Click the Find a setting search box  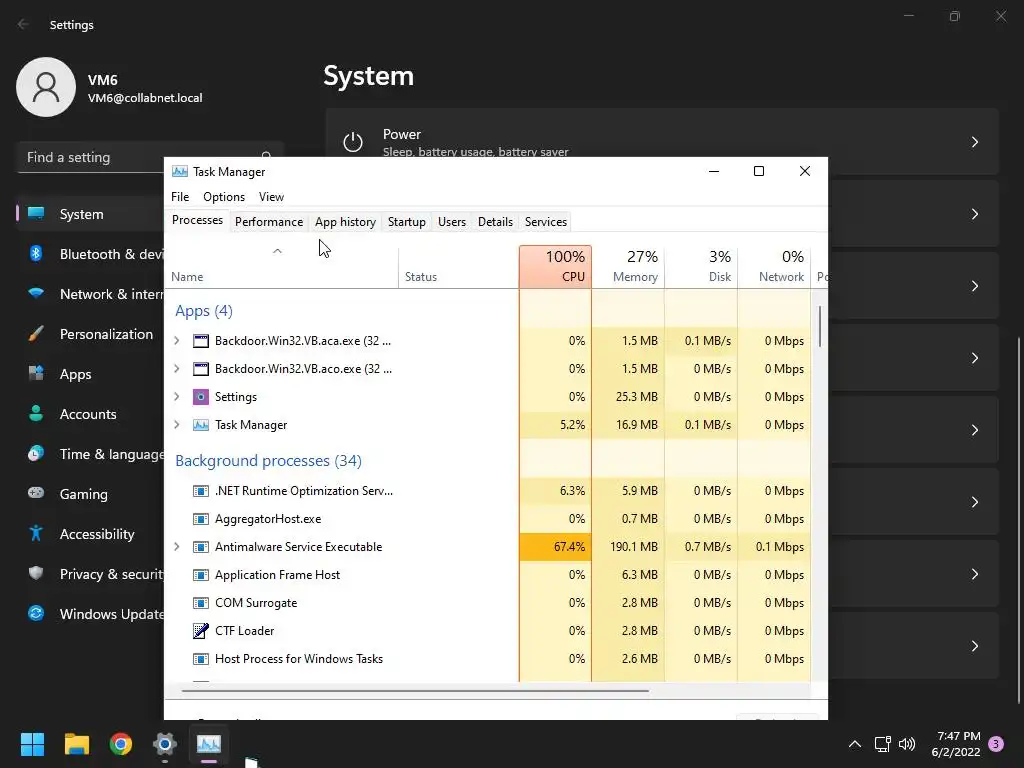click(150, 157)
